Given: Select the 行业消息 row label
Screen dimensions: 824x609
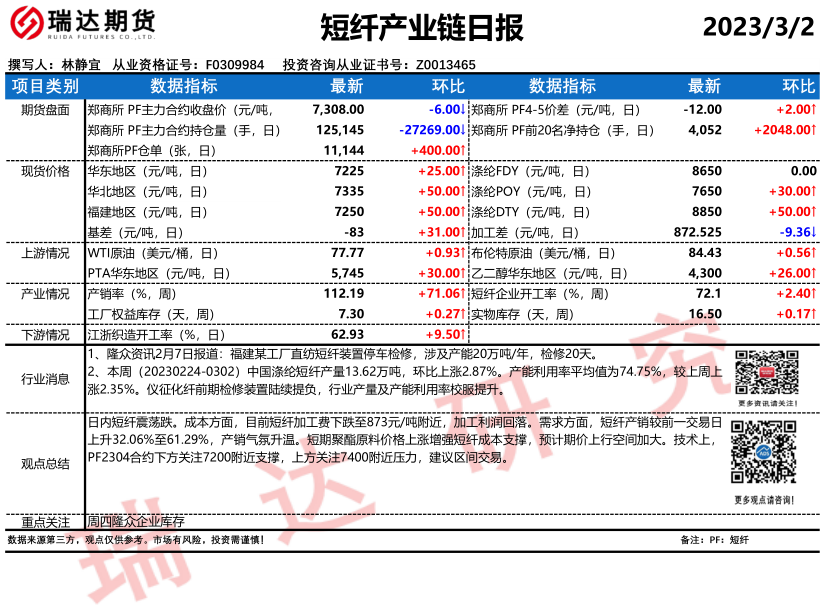Looking at the screenshot, I should pos(44,378).
